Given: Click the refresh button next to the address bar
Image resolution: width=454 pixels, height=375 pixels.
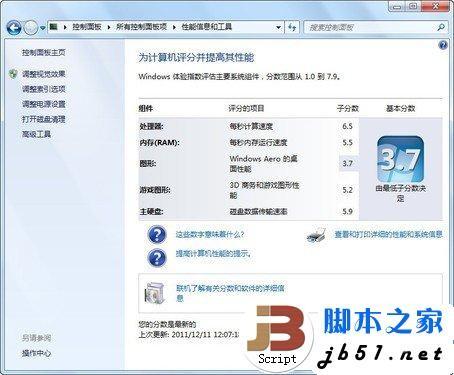Looking at the screenshot, I should tap(292, 27).
